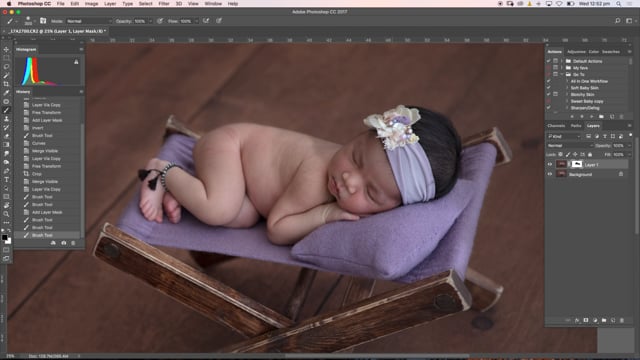Toggle lock transparent pixels in Layers
Screen dimensions: 640x360
point(560,155)
